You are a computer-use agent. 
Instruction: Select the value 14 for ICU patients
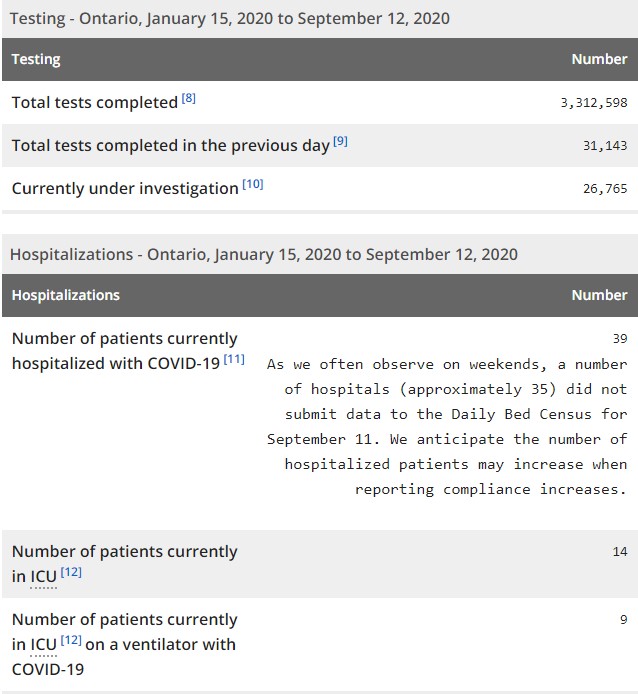619,552
